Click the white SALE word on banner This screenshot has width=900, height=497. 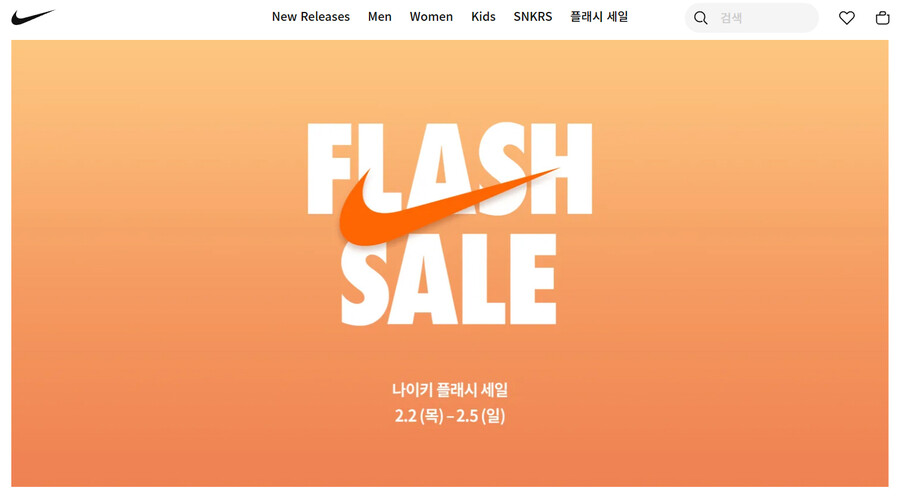pyautogui.click(x=448, y=279)
